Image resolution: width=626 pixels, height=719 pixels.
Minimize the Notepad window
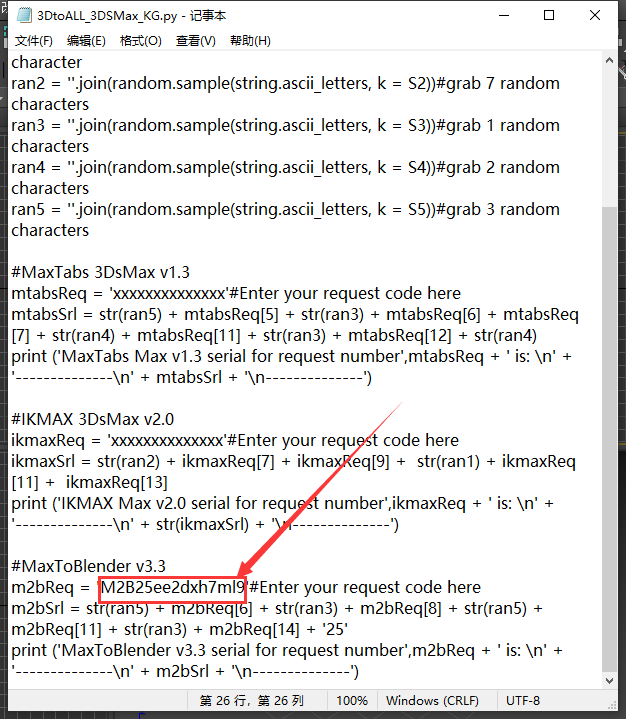point(504,16)
